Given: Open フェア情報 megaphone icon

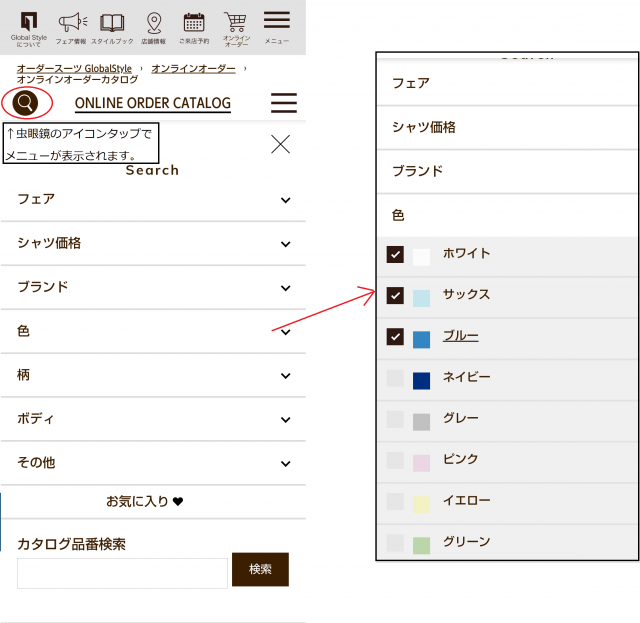Looking at the screenshot, I should coord(72,26).
